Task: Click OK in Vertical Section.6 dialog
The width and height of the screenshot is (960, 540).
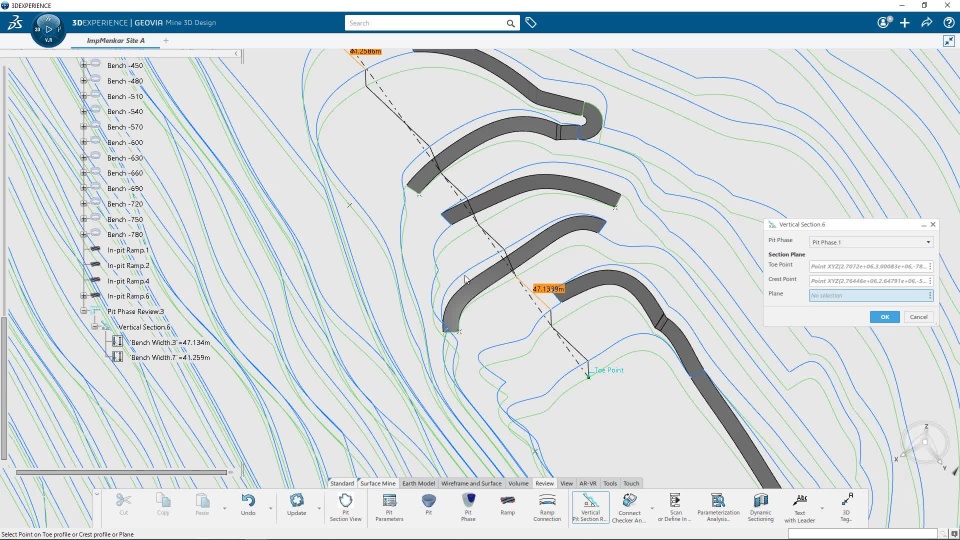Action: [885, 317]
